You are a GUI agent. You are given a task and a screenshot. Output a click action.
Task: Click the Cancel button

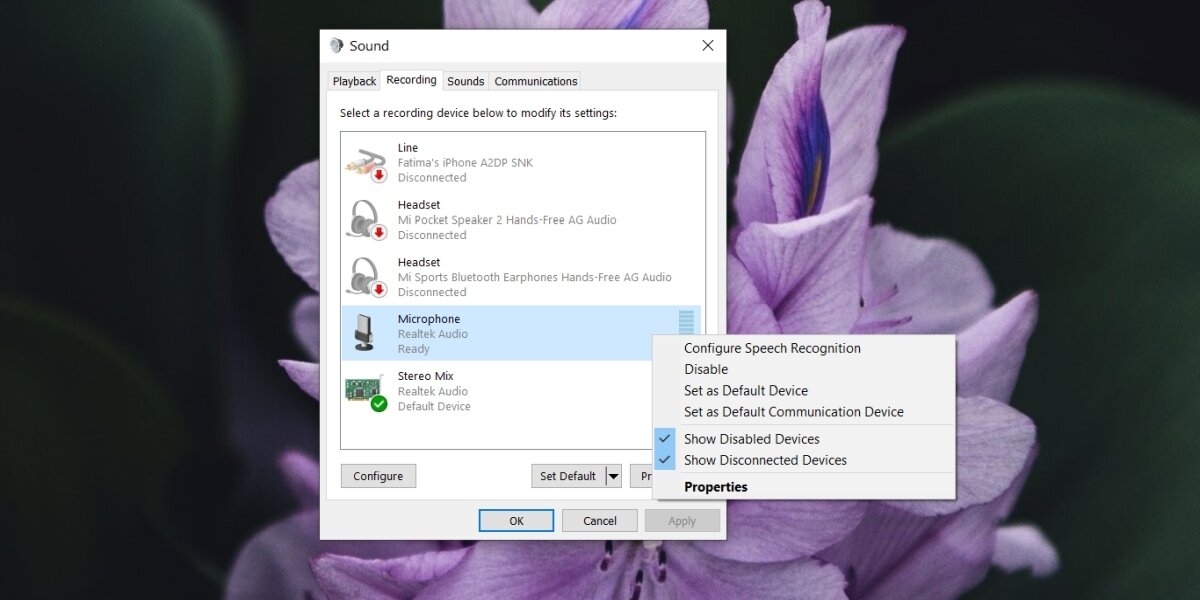click(x=599, y=521)
